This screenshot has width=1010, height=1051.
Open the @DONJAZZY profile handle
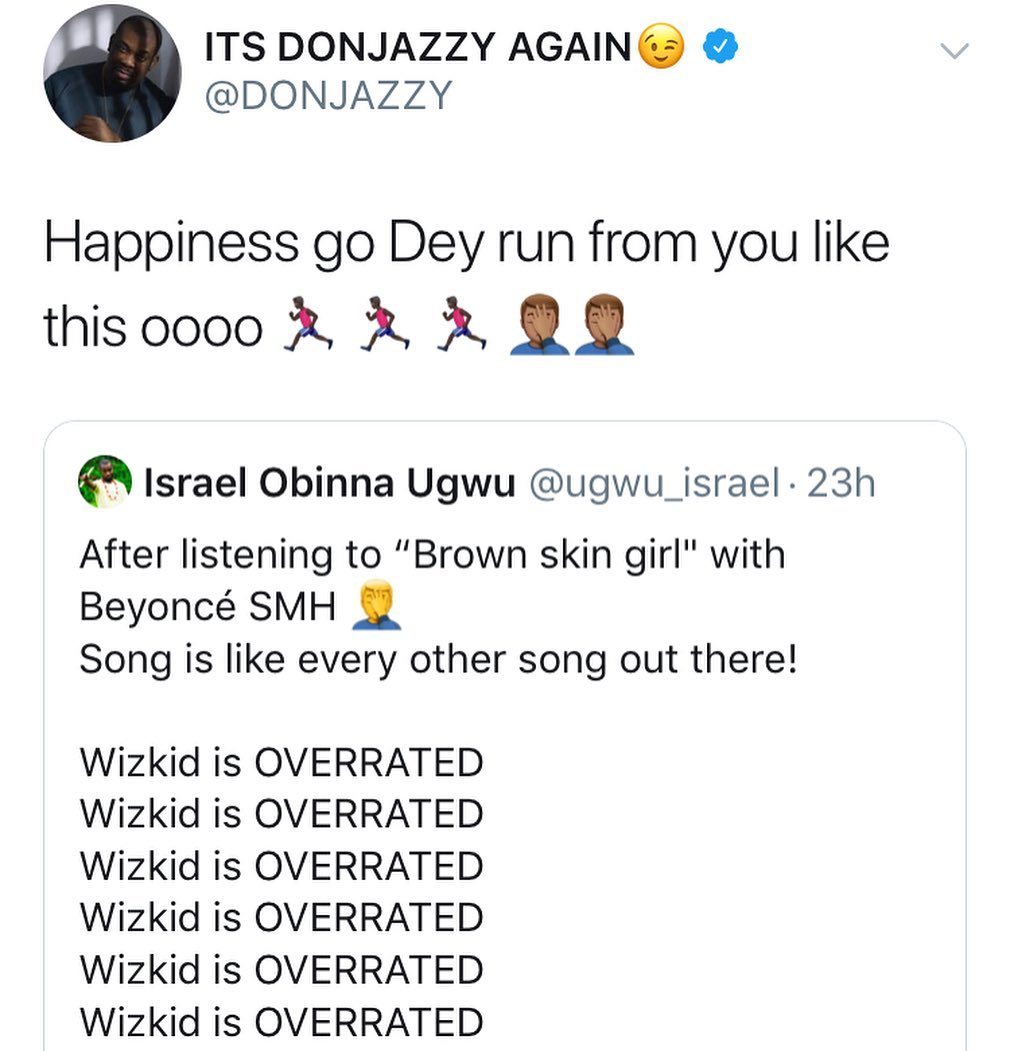point(330,97)
